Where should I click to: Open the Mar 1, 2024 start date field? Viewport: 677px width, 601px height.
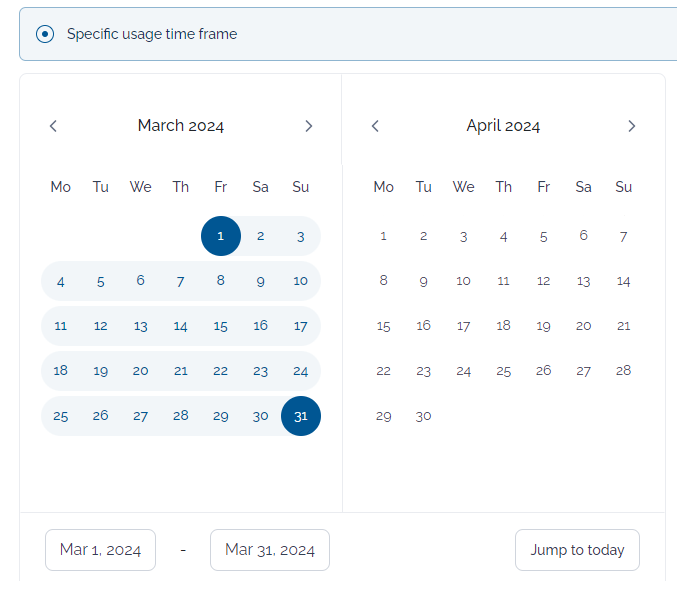[x=101, y=550]
